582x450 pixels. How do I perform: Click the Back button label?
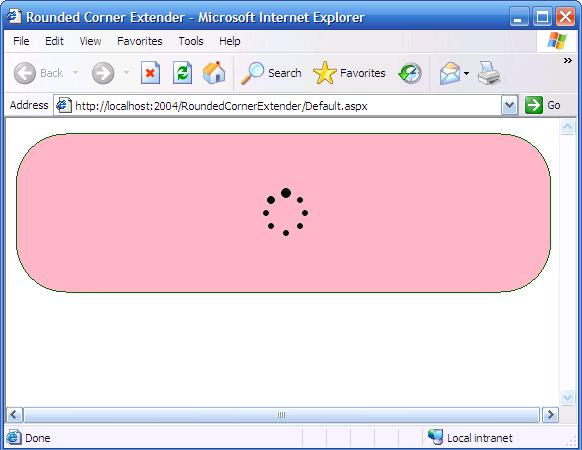click(52, 73)
